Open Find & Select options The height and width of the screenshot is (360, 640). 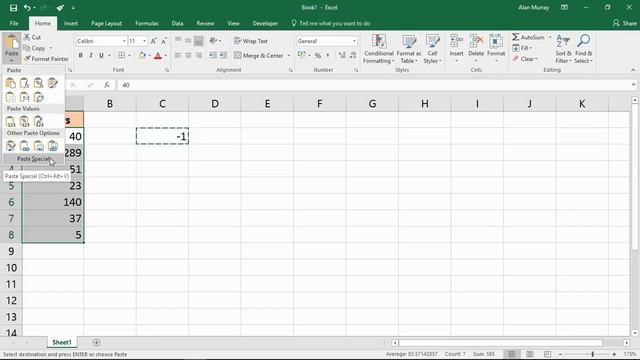click(x=583, y=49)
